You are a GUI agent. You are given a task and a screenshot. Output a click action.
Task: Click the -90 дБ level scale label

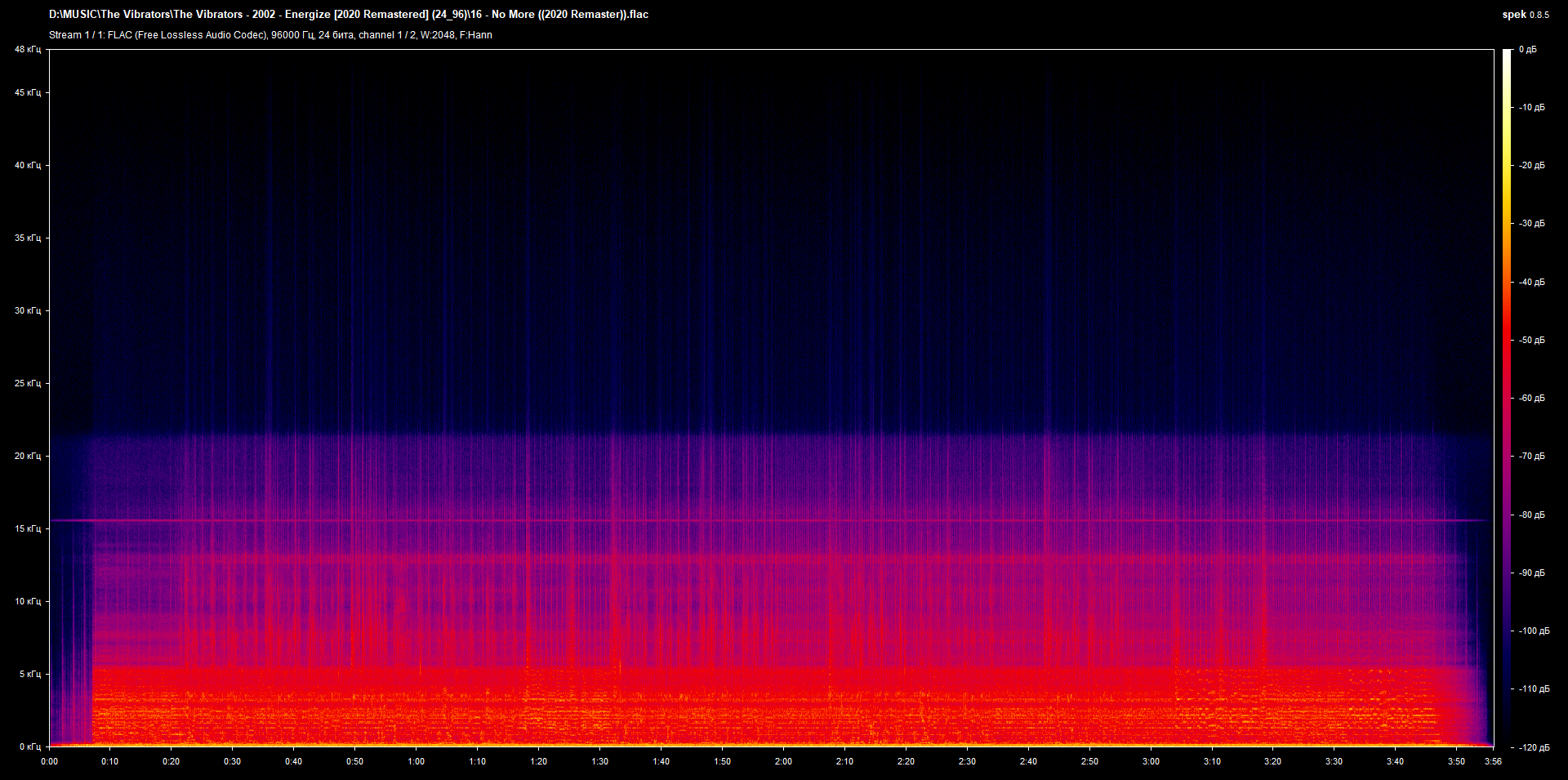1531,573
